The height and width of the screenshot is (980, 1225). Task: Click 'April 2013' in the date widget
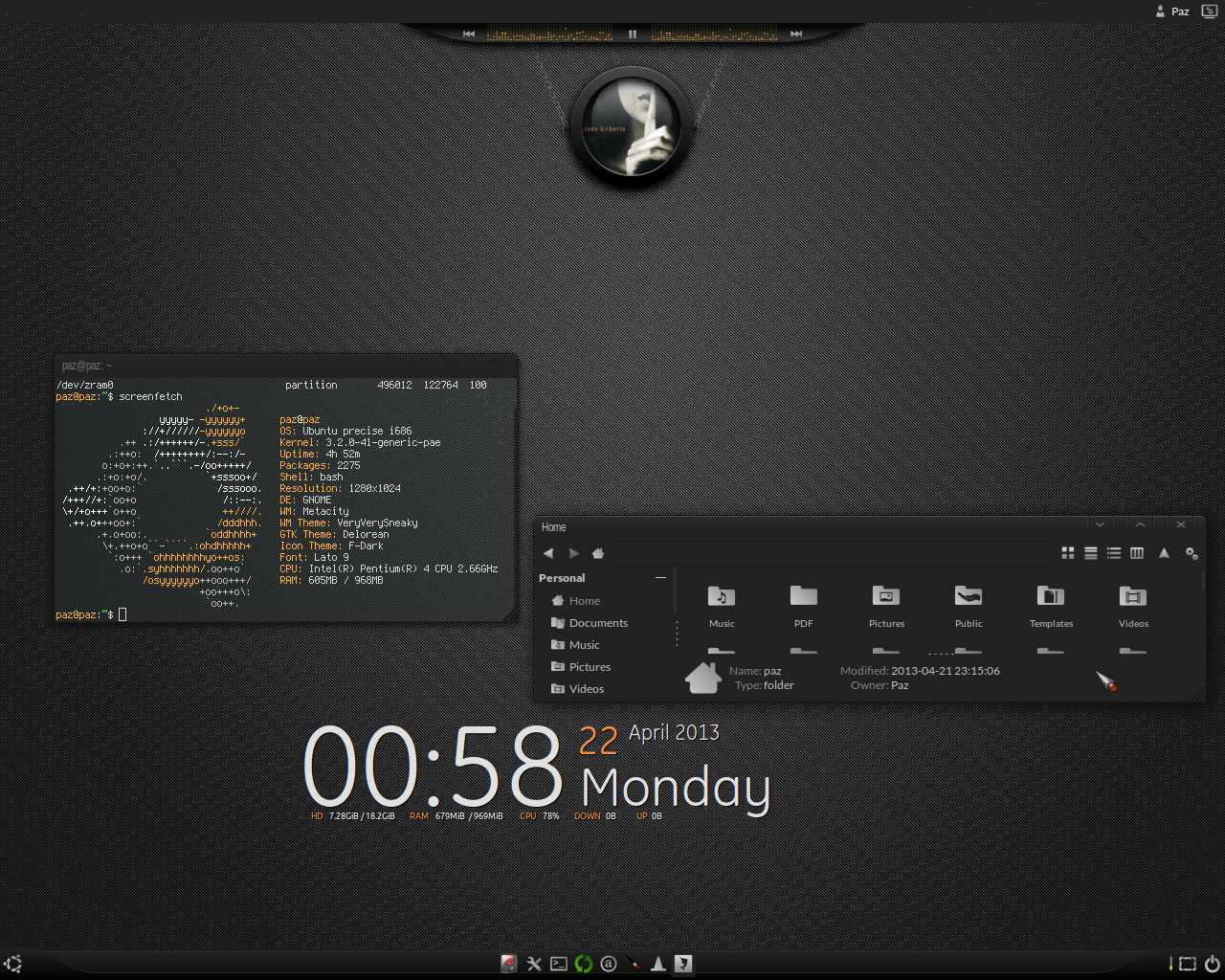pos(674,733)
